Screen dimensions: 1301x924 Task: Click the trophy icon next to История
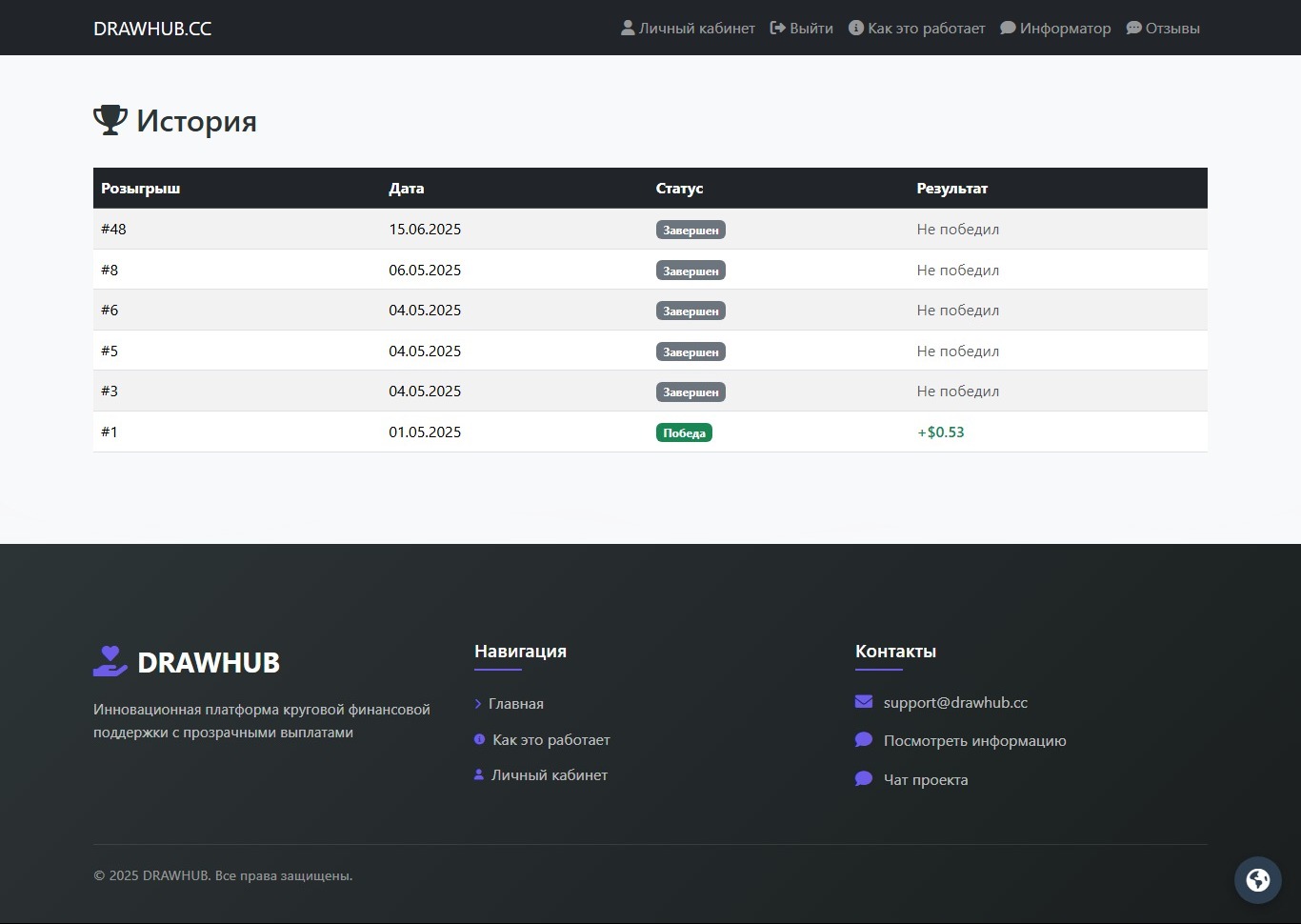110,120
